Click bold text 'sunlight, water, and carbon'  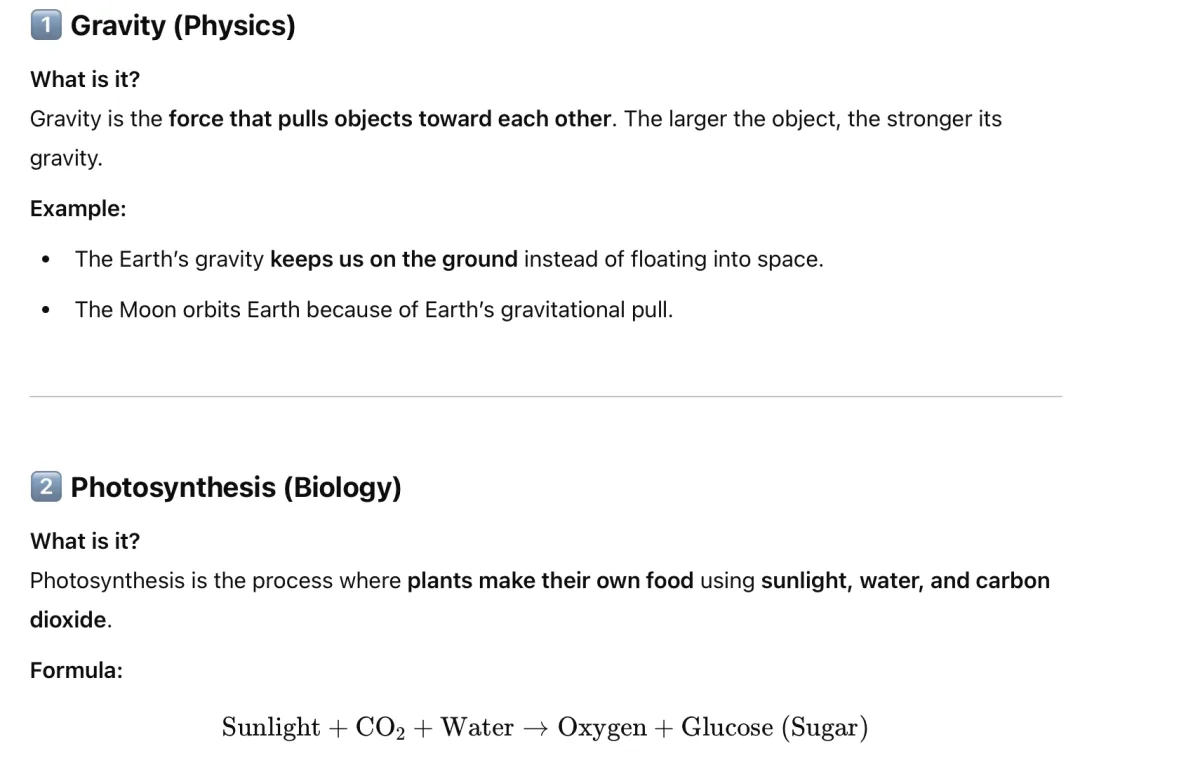click(905, 581)
